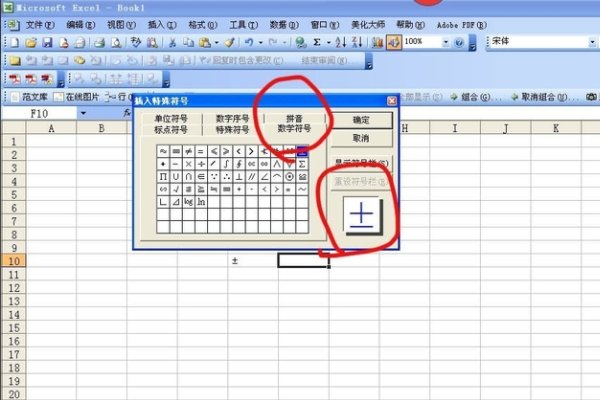The image size is (600, 400).
Task: Open the 美化大师 menu
Action: pyautogui.click(x=368, y=25)
